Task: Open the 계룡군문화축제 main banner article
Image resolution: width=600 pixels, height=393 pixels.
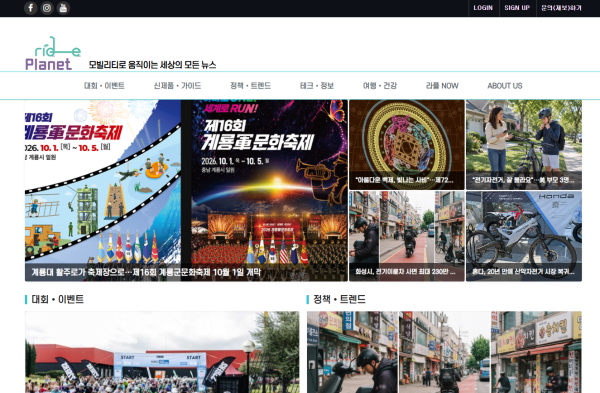Action: pos(186,191)
